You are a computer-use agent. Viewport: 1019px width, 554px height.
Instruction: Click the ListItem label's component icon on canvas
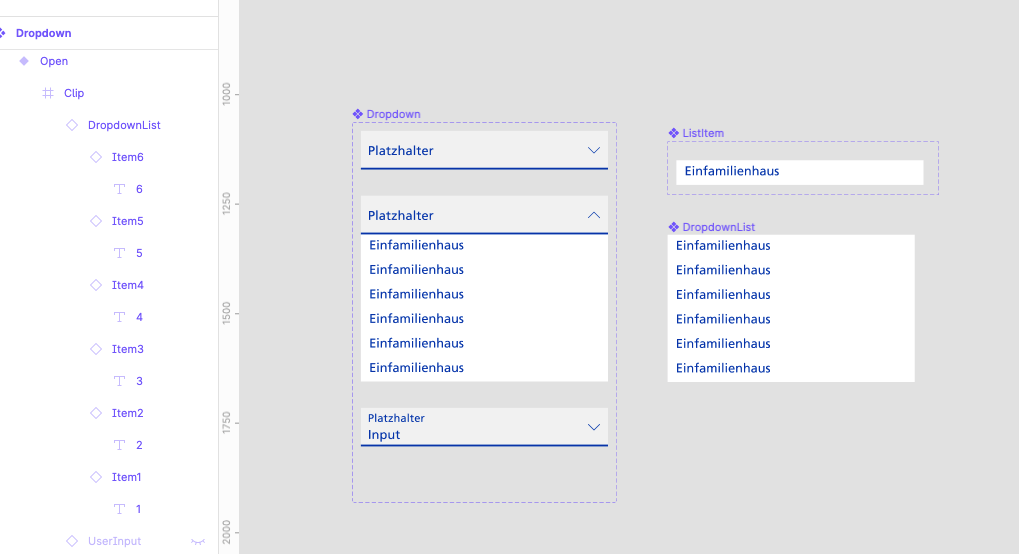coord(674,133)
